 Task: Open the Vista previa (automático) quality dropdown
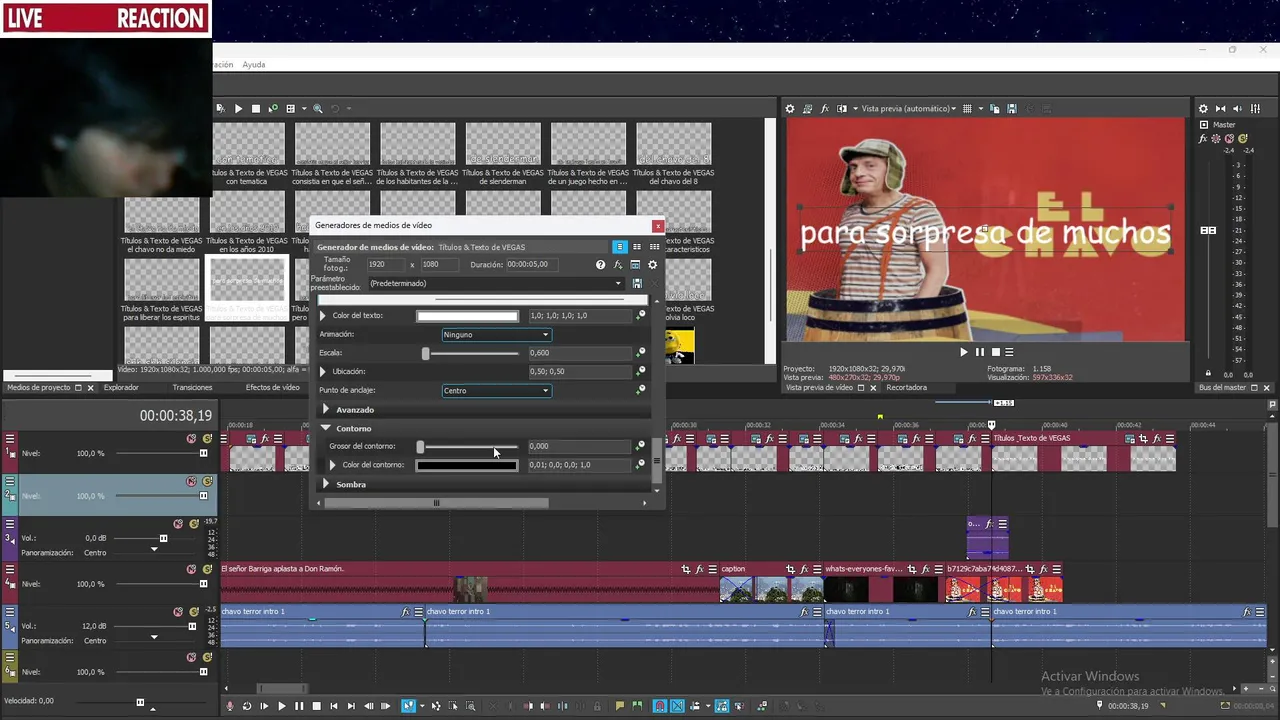pyautogui.click(x=908, y=108)
